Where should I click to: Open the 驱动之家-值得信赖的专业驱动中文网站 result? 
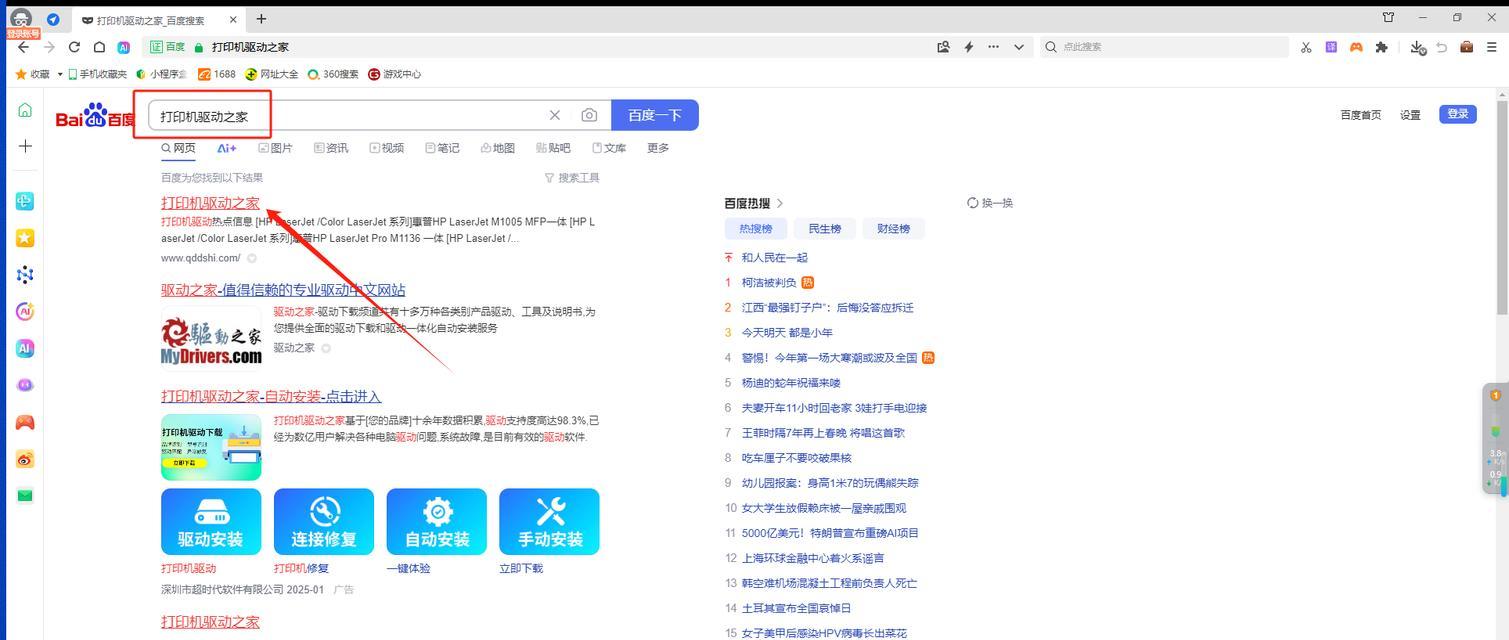click(x=283, y=290)
